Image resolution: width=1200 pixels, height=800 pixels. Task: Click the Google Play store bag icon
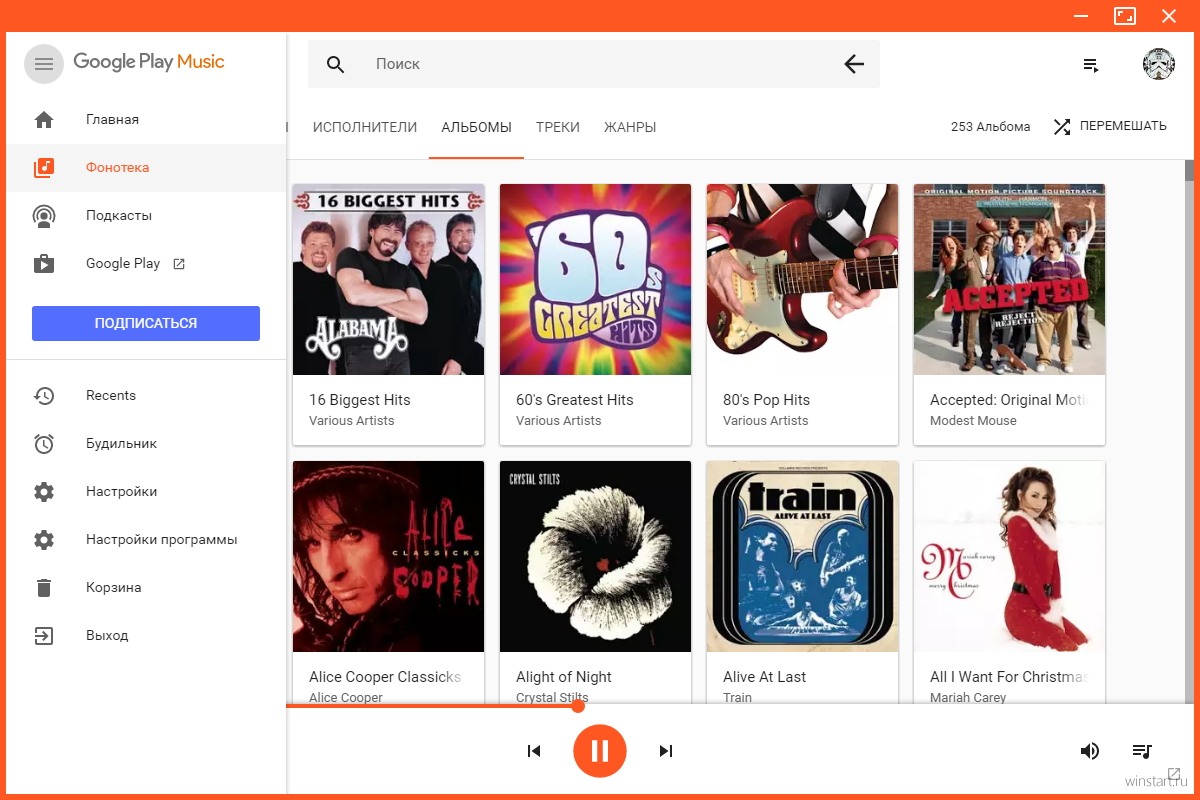tap(44, 264)
